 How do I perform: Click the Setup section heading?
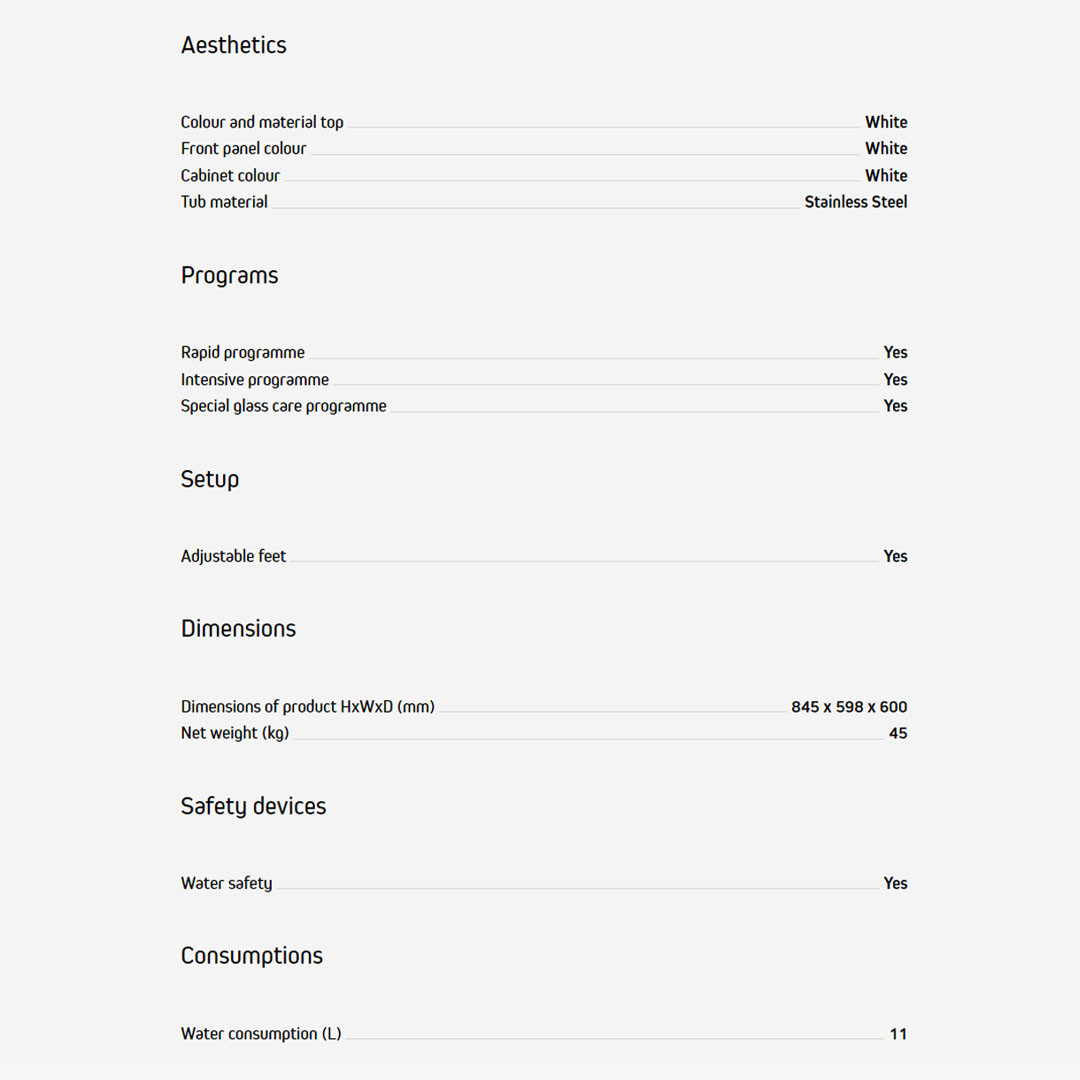click(x=210, y=479)
